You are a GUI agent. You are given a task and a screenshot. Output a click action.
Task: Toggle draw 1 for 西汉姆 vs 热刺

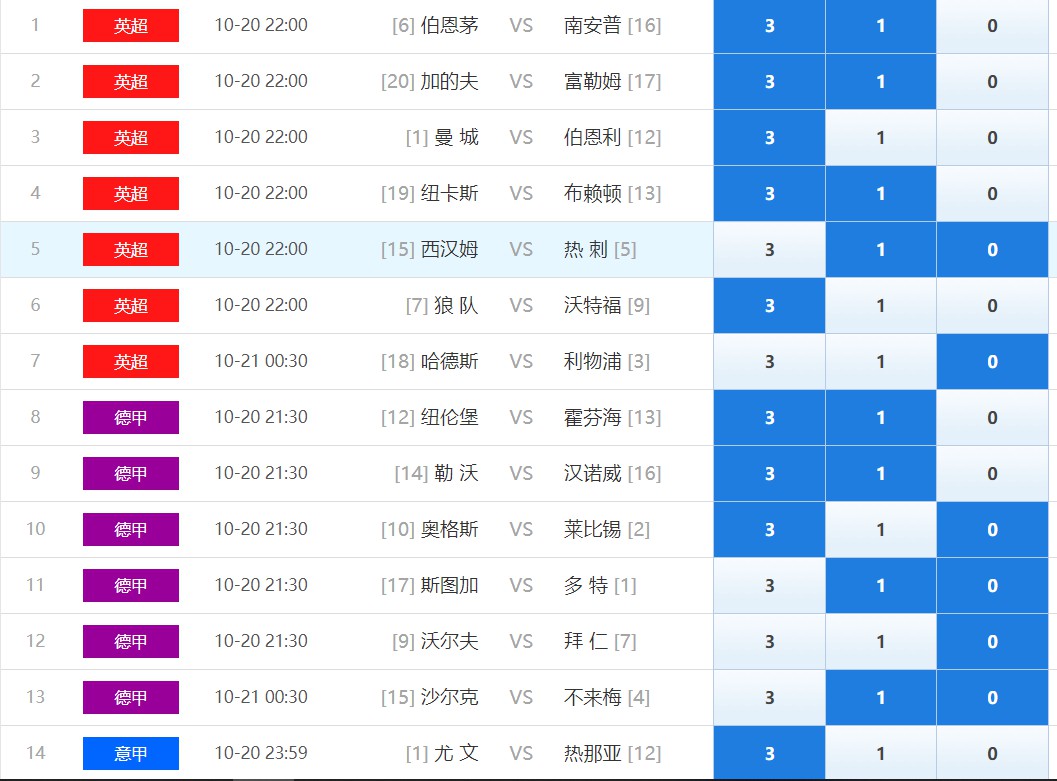(880, 249)
